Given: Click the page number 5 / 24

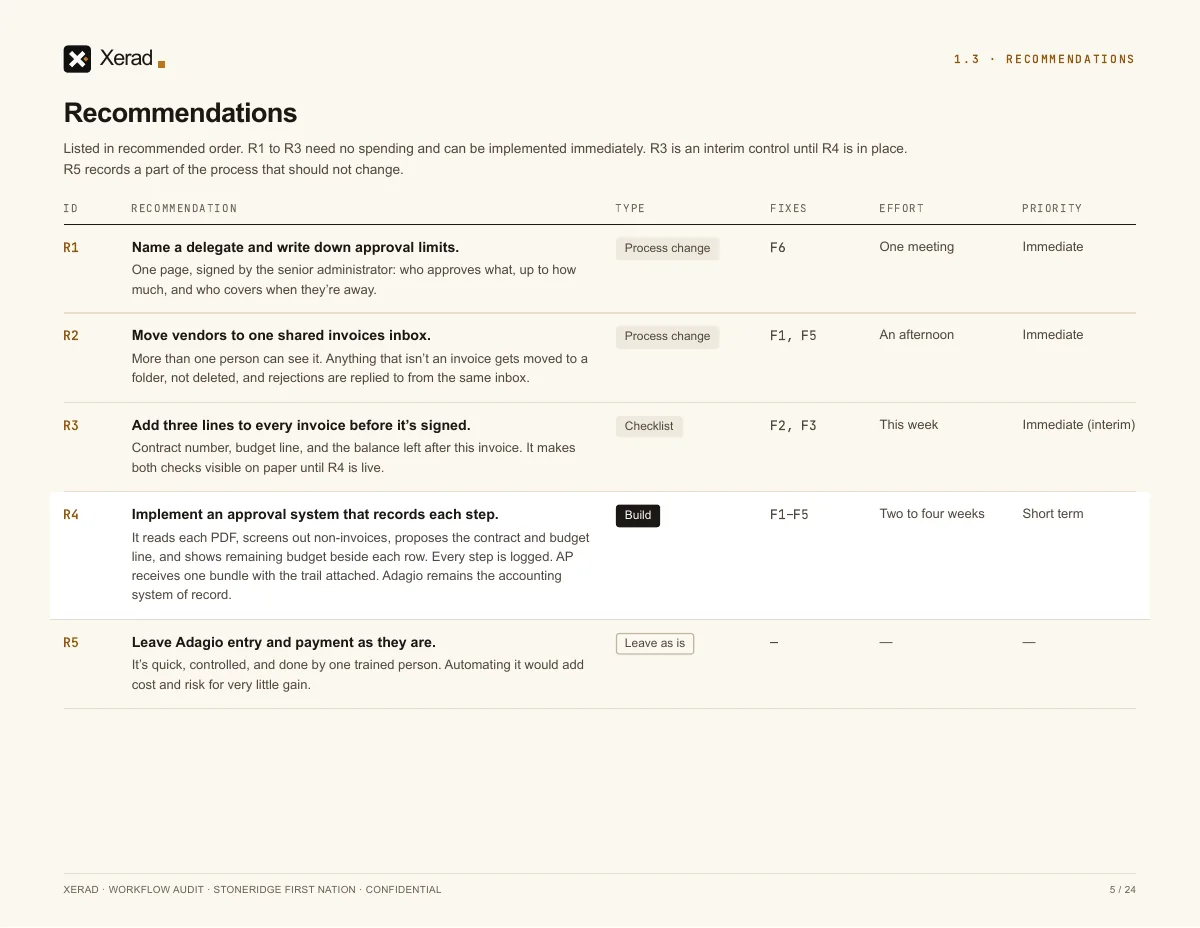Looking at the screenshot, I should pos(1122,890).
